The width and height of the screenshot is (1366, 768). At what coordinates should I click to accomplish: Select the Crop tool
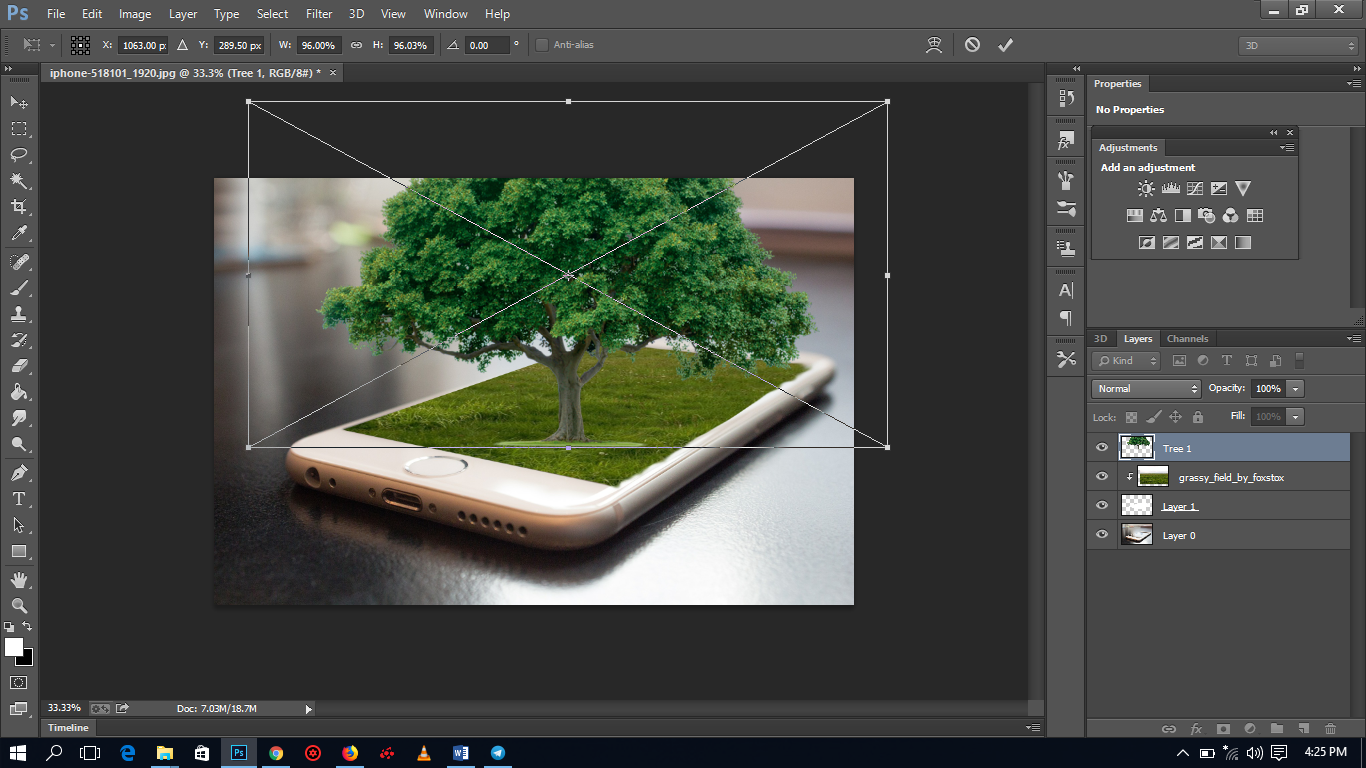pyautogui.click(x=19, y=207)
